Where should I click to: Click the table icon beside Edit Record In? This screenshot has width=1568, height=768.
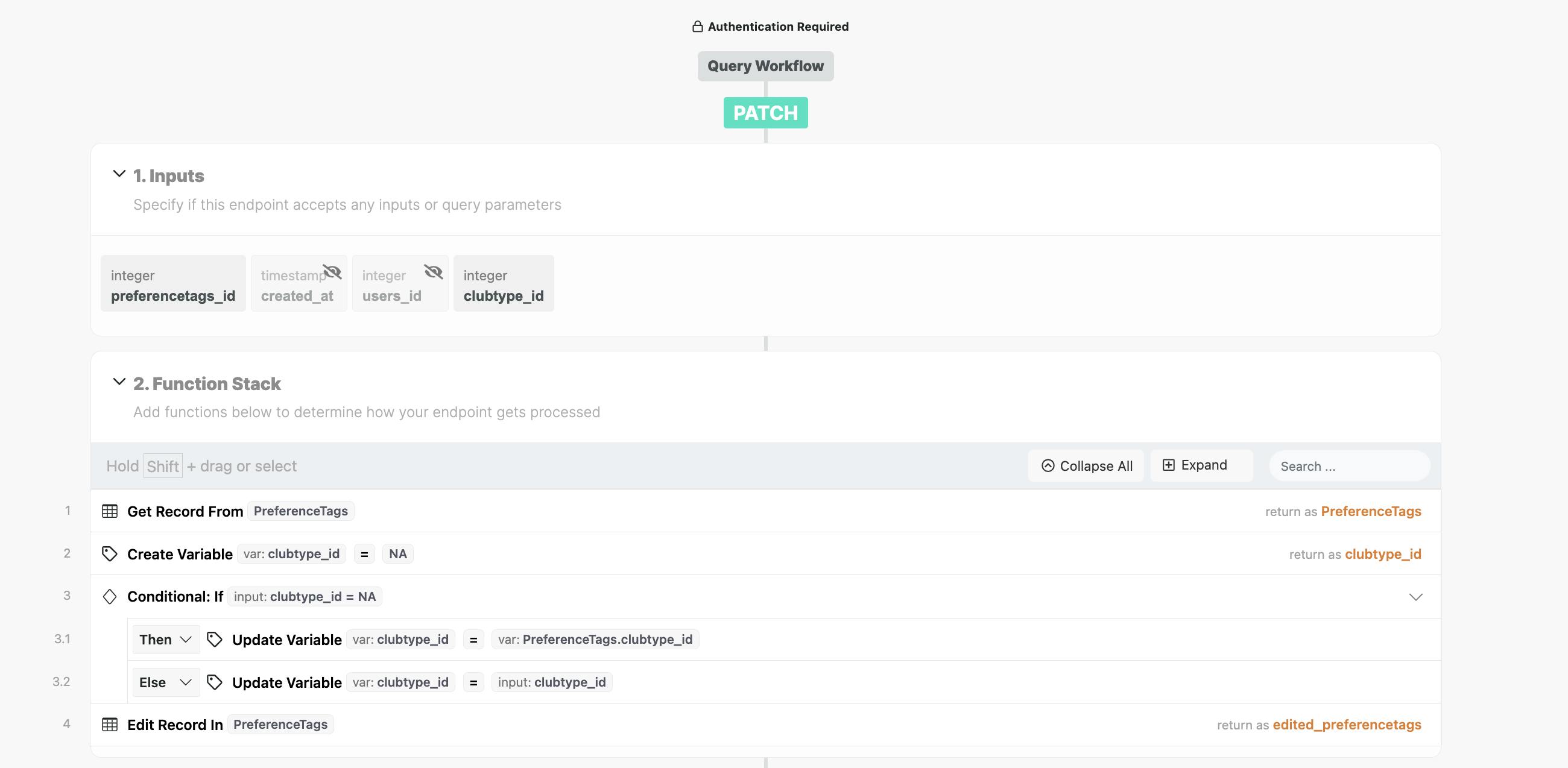(x=110, y=724)
